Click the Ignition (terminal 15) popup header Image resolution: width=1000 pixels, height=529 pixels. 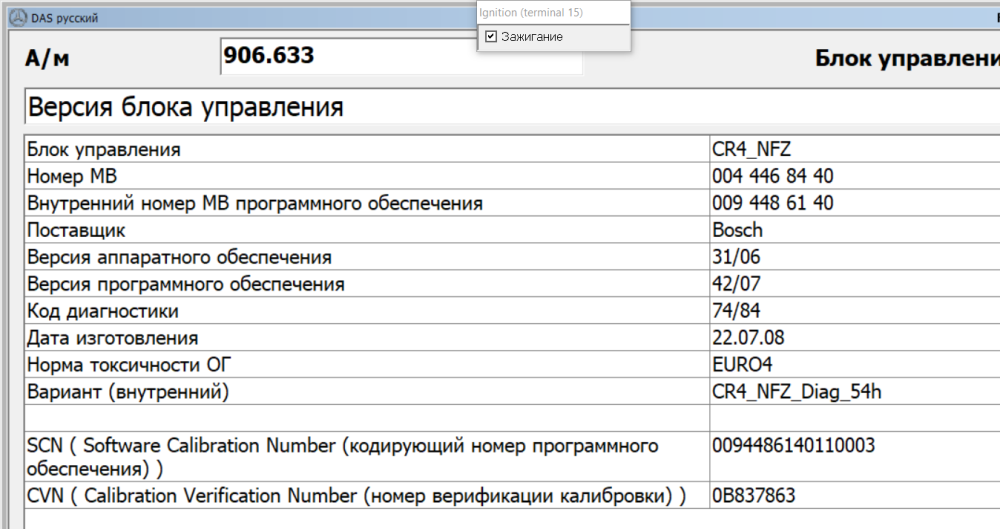532,13
